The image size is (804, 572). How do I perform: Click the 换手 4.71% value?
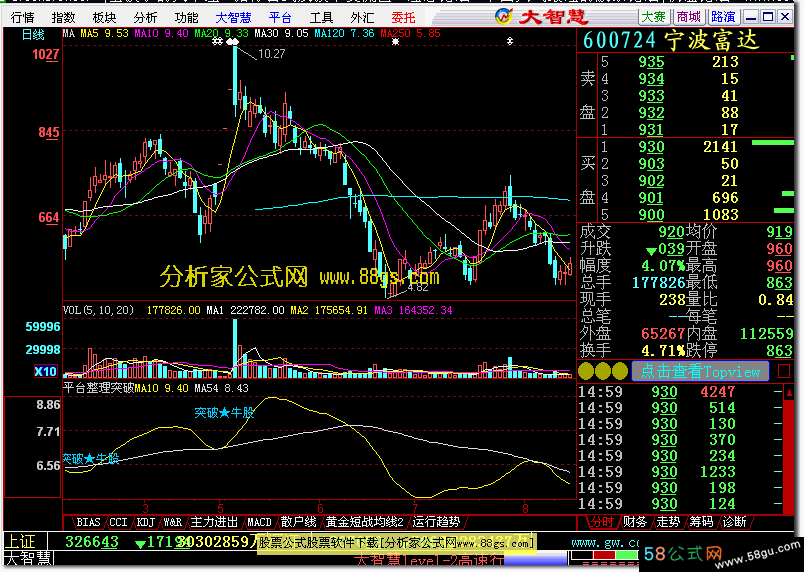point(664,351)
